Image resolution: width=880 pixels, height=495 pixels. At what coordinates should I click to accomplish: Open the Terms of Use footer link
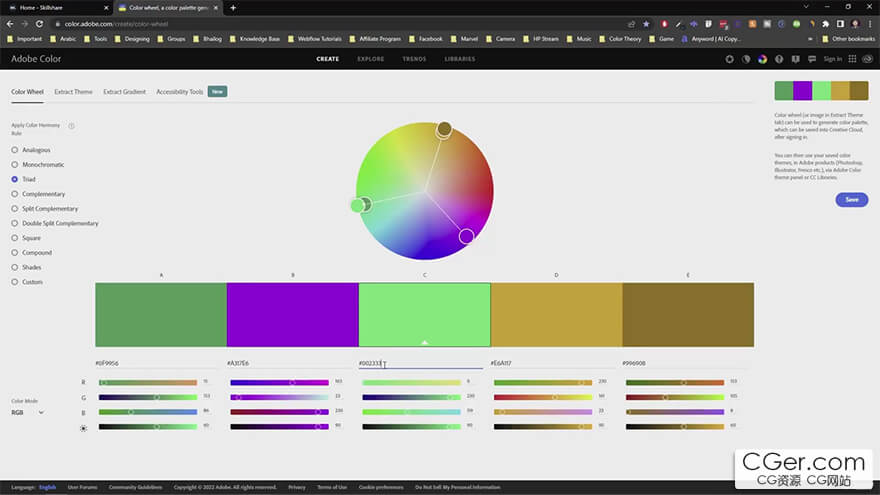tap(332, 487)
